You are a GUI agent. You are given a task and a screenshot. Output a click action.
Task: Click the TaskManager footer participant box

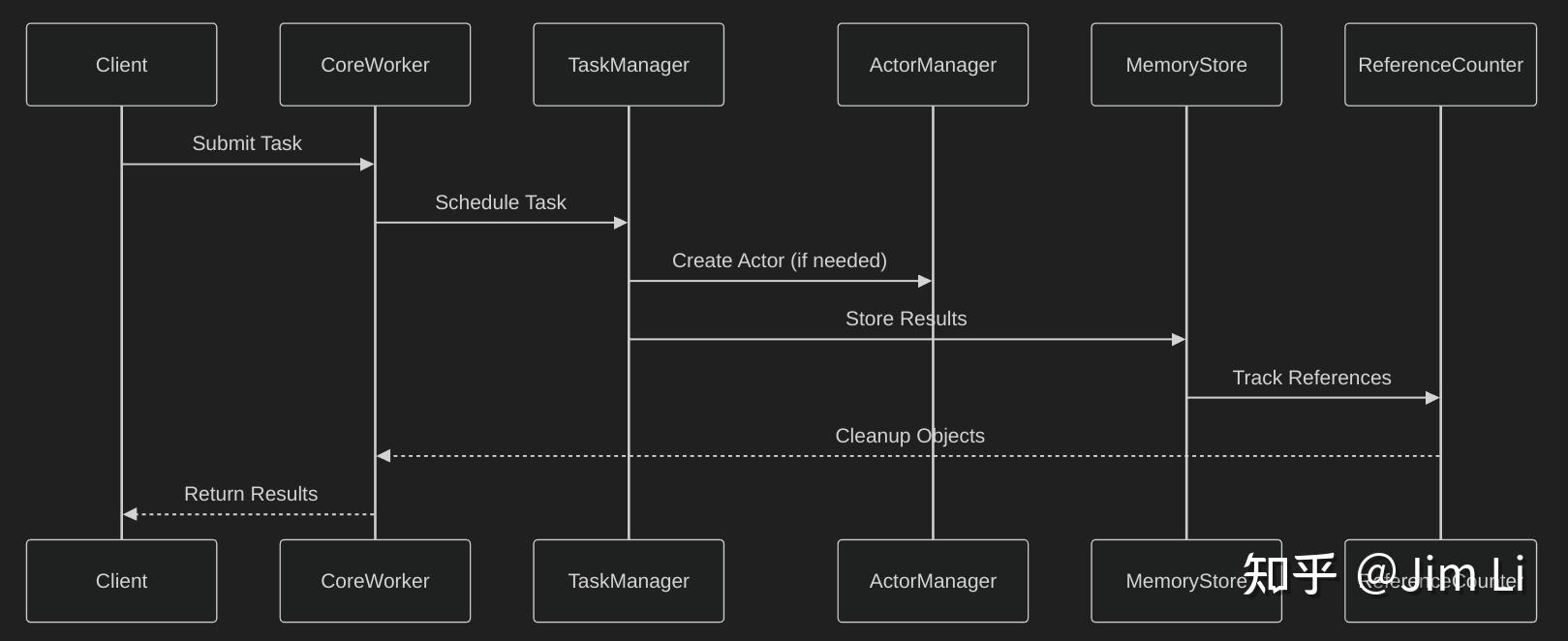click(629, 581)
